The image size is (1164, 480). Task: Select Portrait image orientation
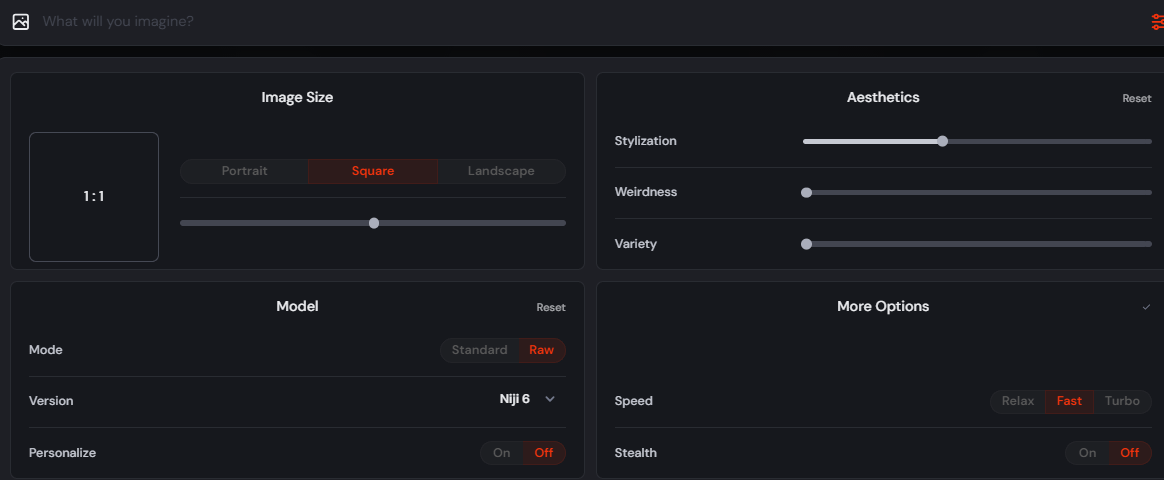pyautogui.click(x=244, y=171)
